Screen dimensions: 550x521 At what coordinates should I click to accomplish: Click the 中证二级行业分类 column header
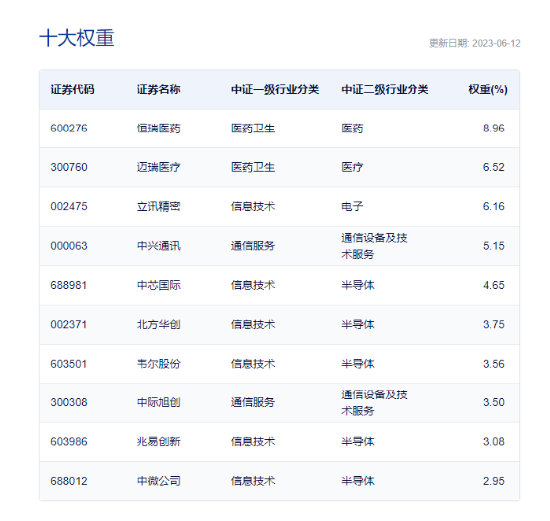tap(385, 89)
